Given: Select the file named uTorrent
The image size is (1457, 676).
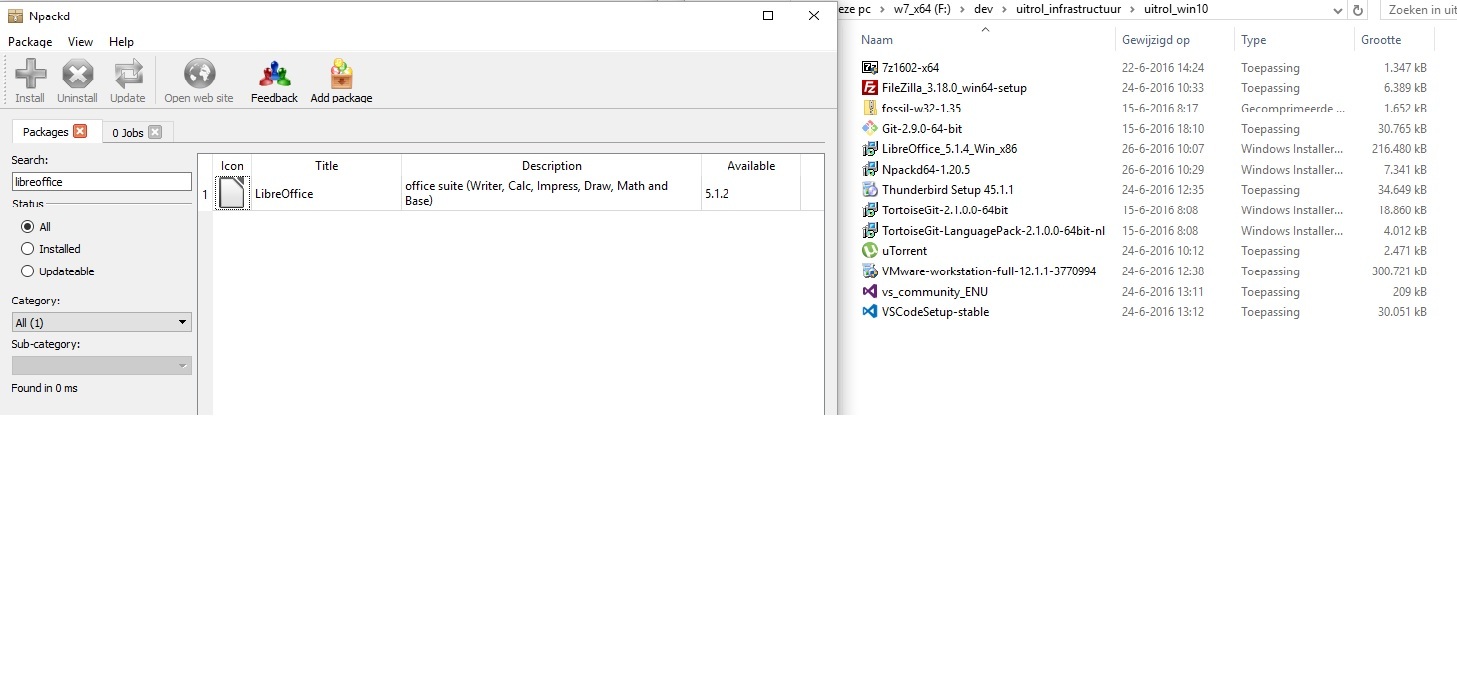Looking at the screenshot, I should pos(904,251).
